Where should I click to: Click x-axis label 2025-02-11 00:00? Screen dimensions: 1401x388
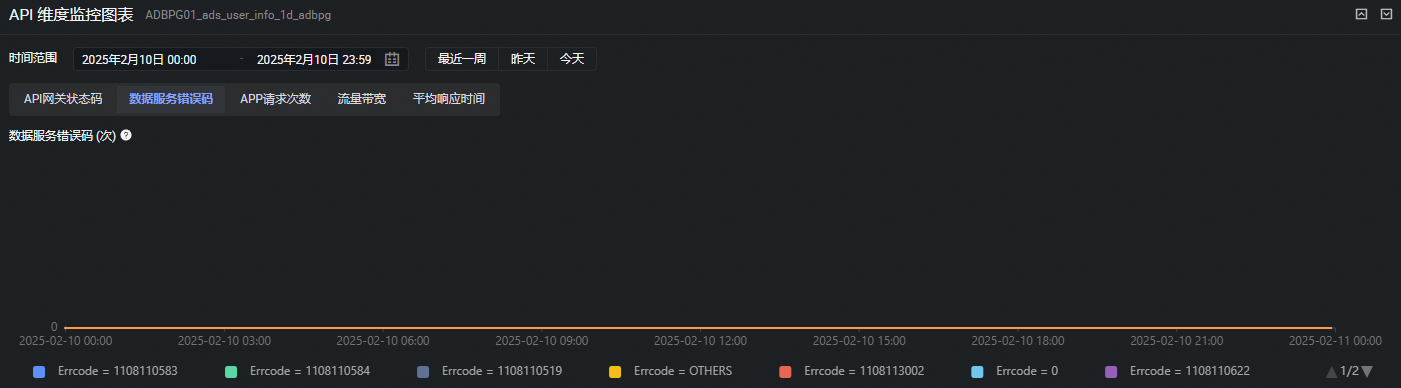coord(1335,340)
